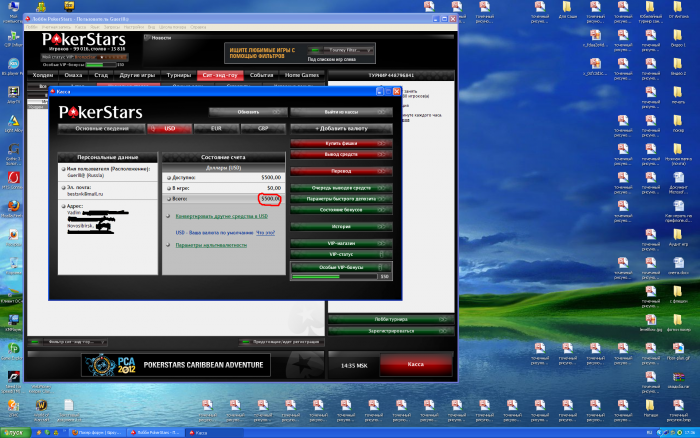Open World of Warcraft desktop icon

pyautogui.click(x=42, y=410)
